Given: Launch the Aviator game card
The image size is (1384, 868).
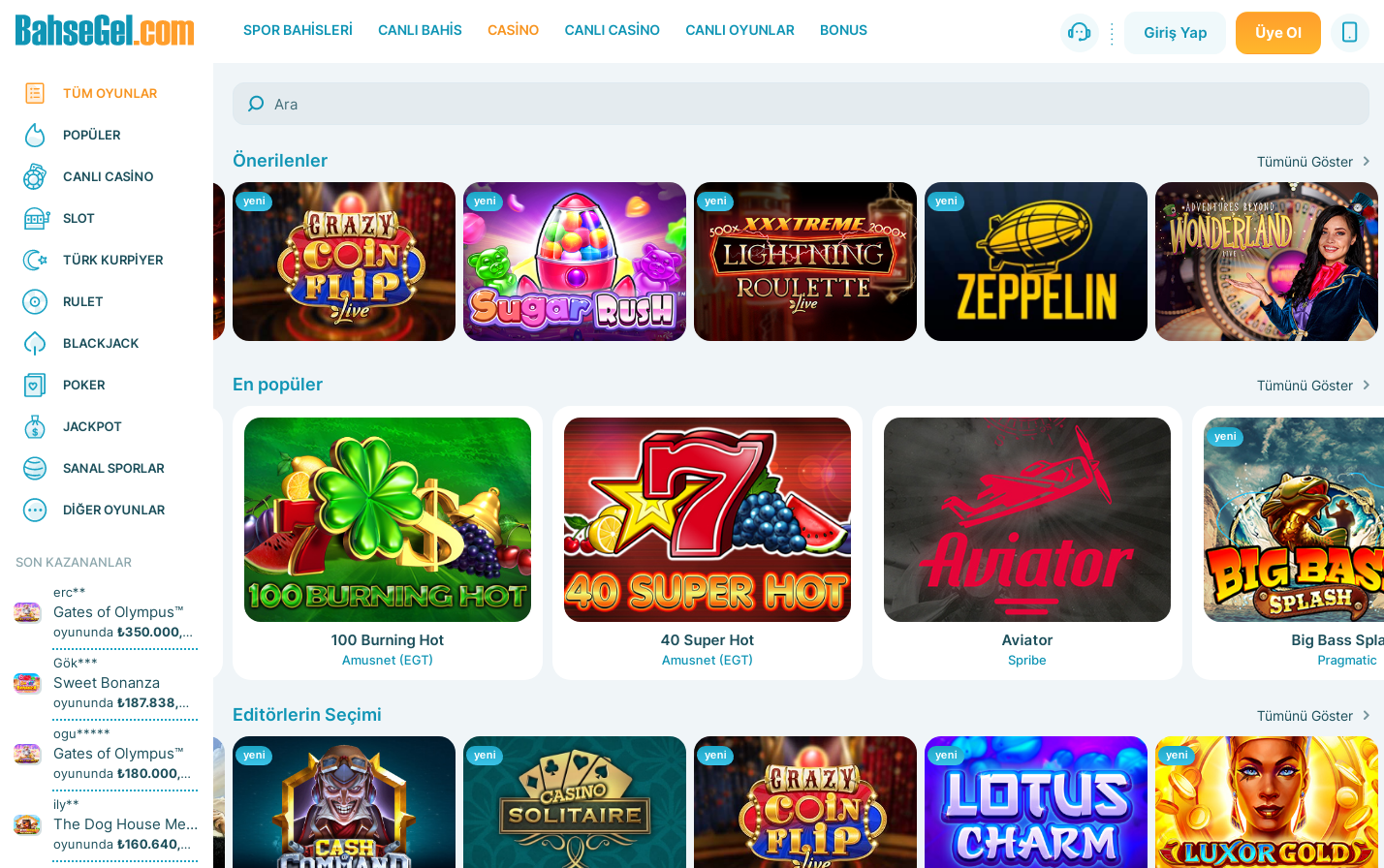Looking at the screenshot, I should click(x=1027, y=542).
